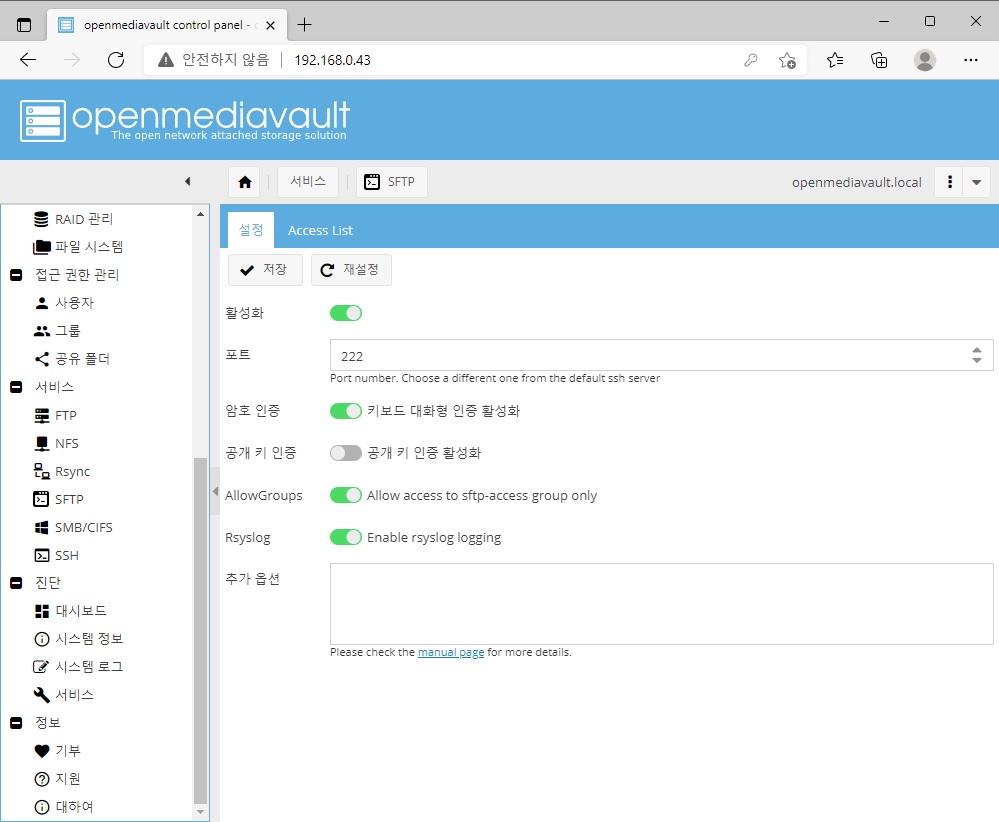Collapse sidebar with top left arrow
Image resolution: width=999 pixels, height=822 pixels.
[187, 182]
